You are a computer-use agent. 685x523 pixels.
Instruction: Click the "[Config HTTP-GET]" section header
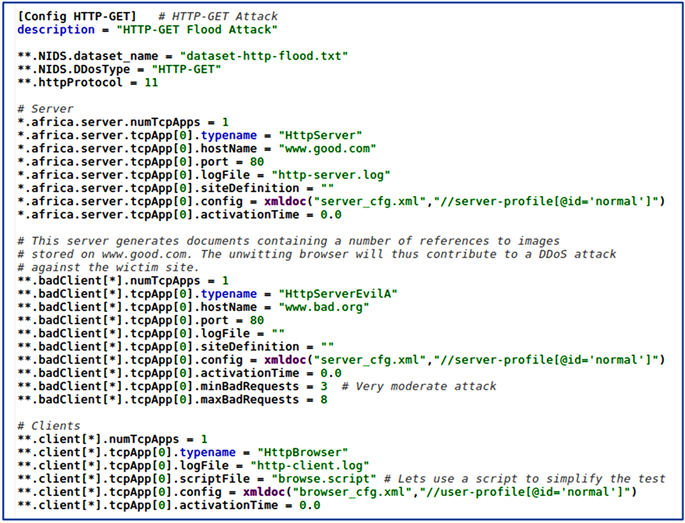pos(77,17)
